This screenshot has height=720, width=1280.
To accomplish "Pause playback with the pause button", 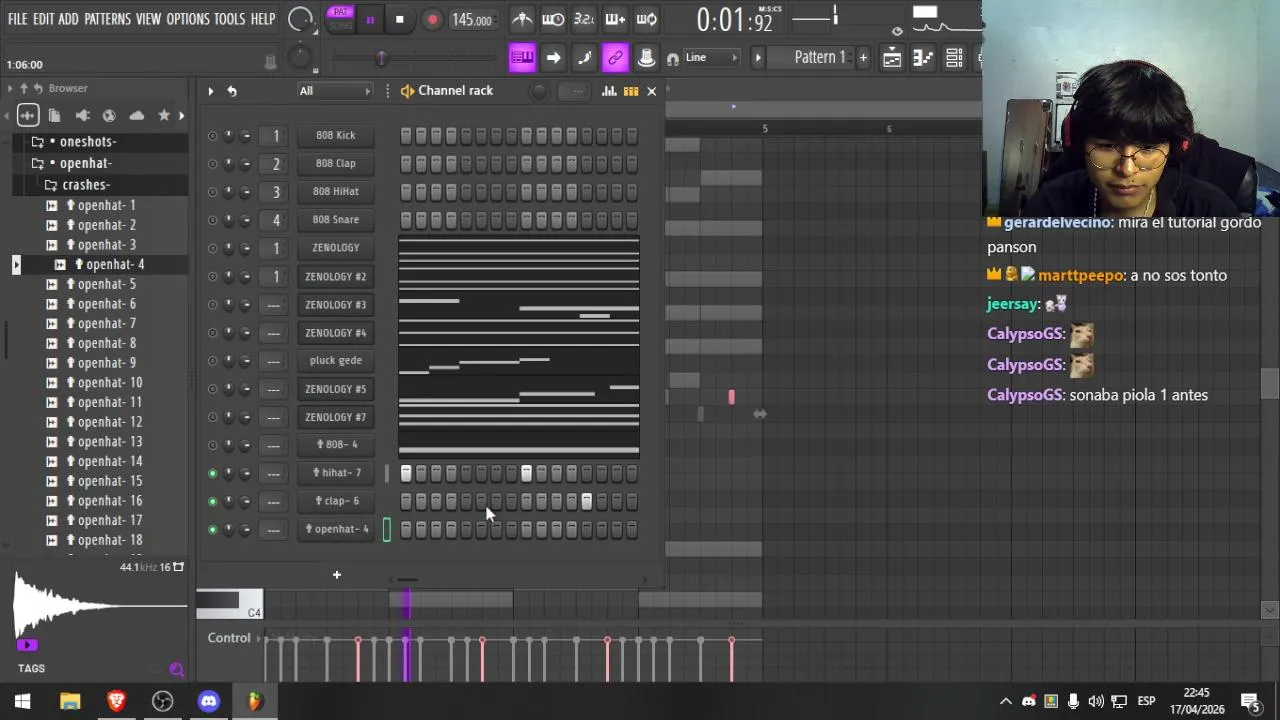I will click(370, 20).
